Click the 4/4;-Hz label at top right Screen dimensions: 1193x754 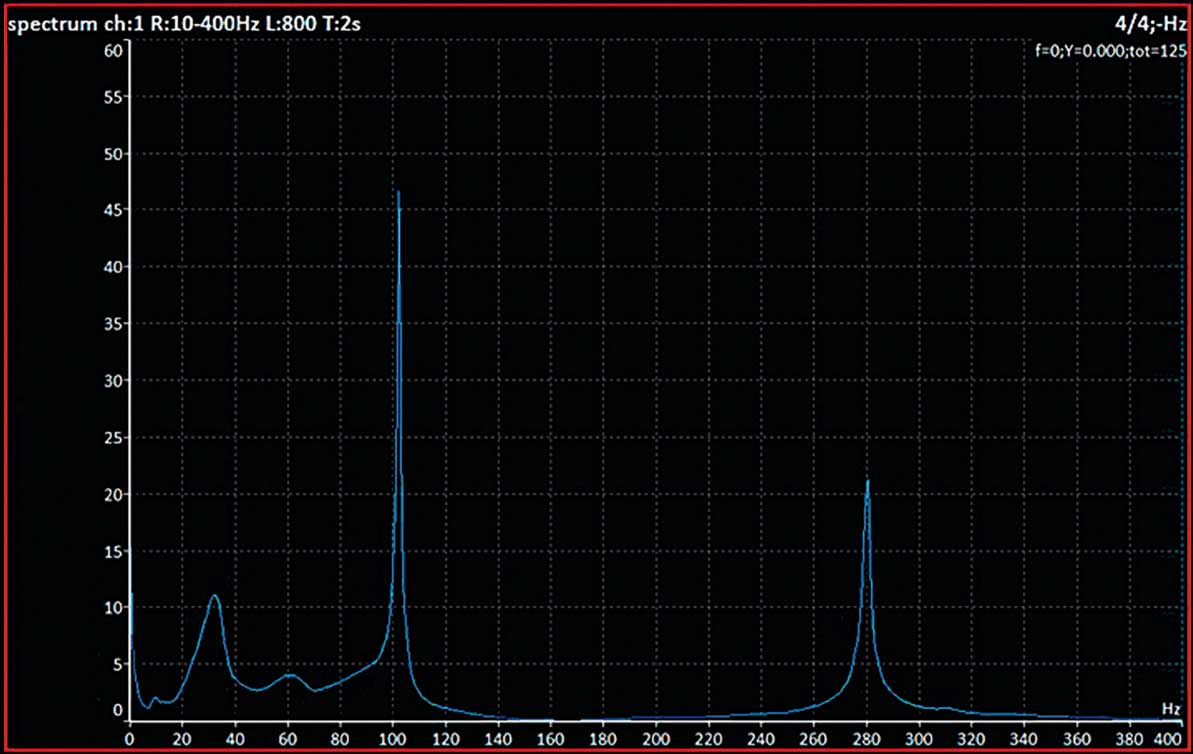(x=1150, y=24)
